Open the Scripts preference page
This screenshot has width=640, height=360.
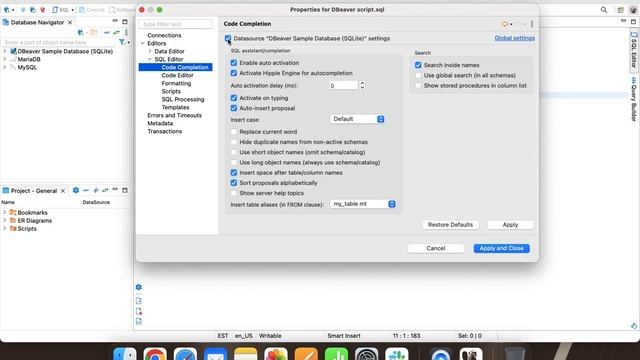pyautogui.click(x=171, y=91)
